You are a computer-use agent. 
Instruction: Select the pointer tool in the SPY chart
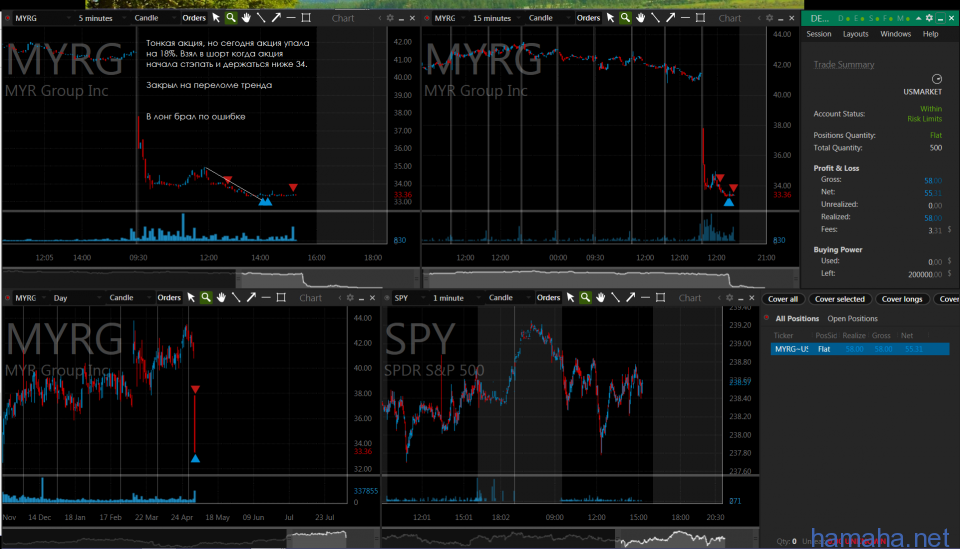[x=571, y=297]
